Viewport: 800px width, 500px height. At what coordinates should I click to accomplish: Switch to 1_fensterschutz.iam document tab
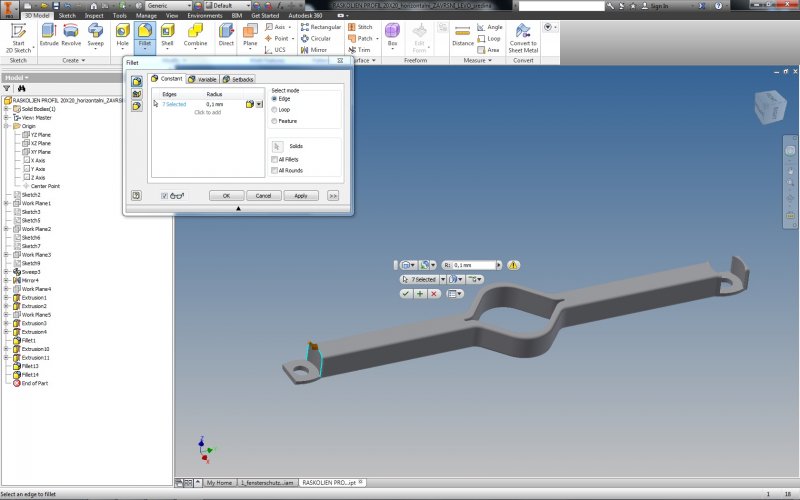267,482
